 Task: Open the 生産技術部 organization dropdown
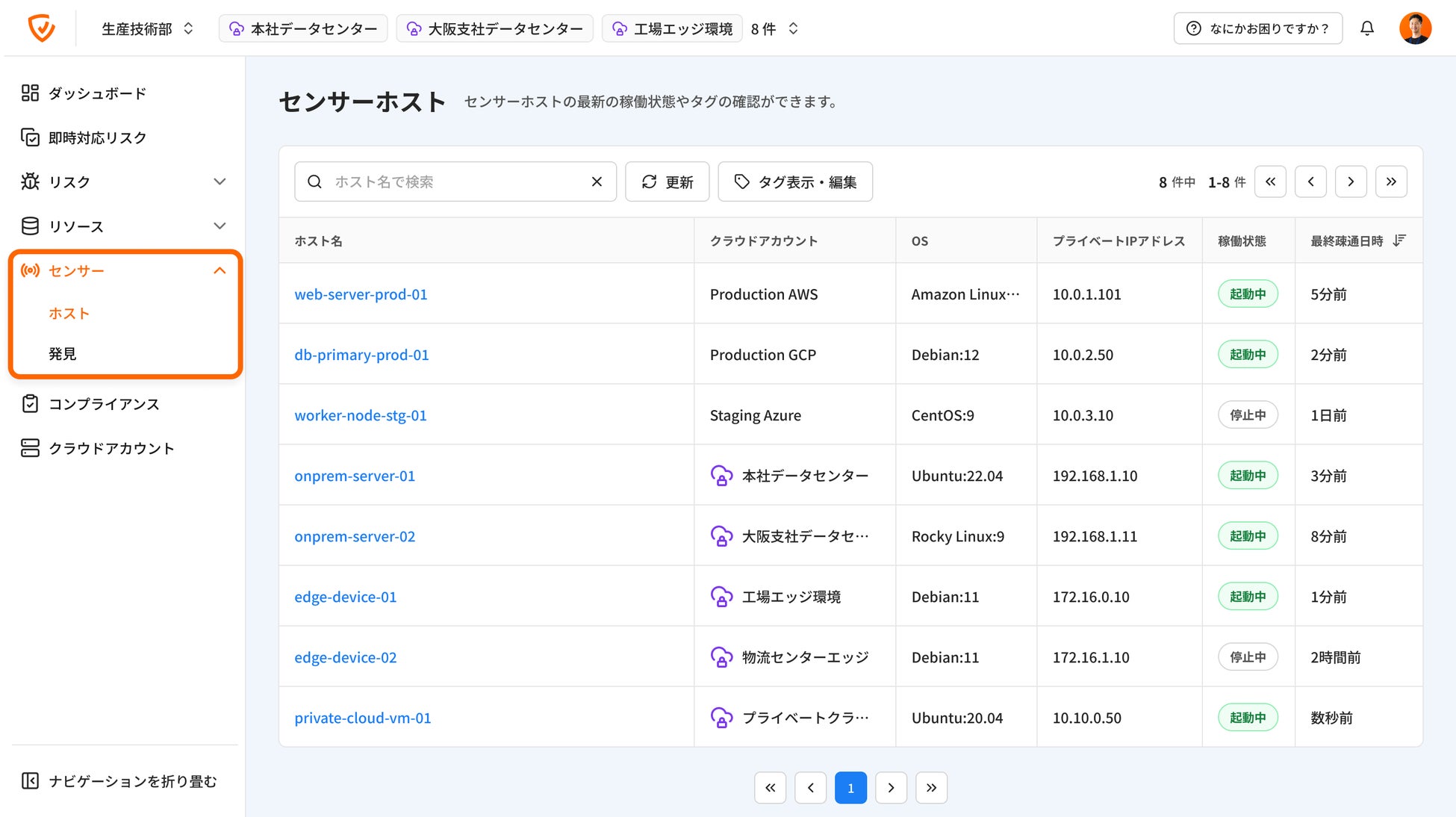click(147, 28)
